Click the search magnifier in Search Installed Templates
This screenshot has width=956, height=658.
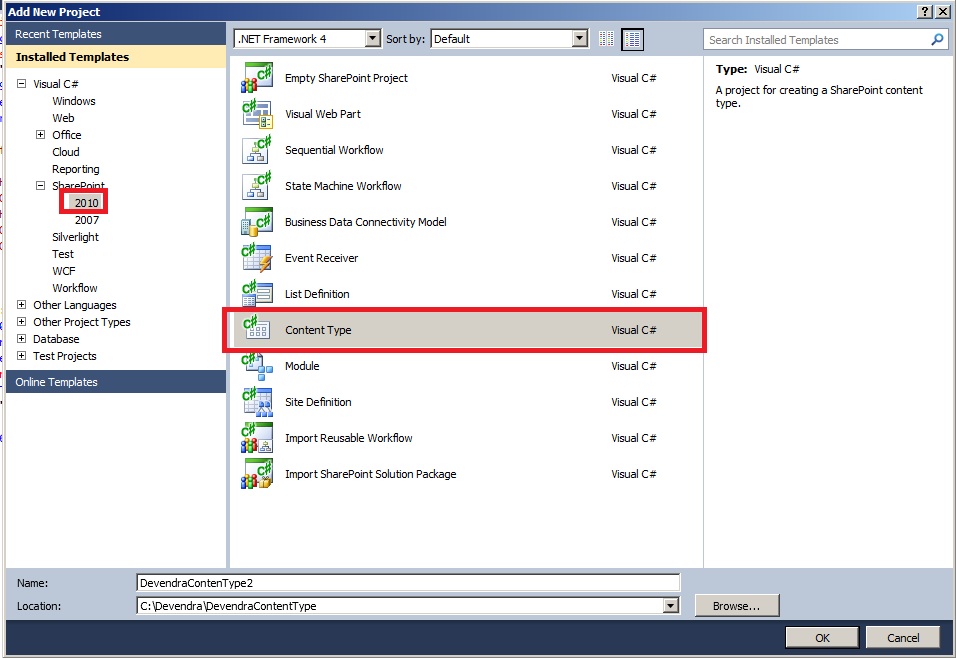[937, 39]
